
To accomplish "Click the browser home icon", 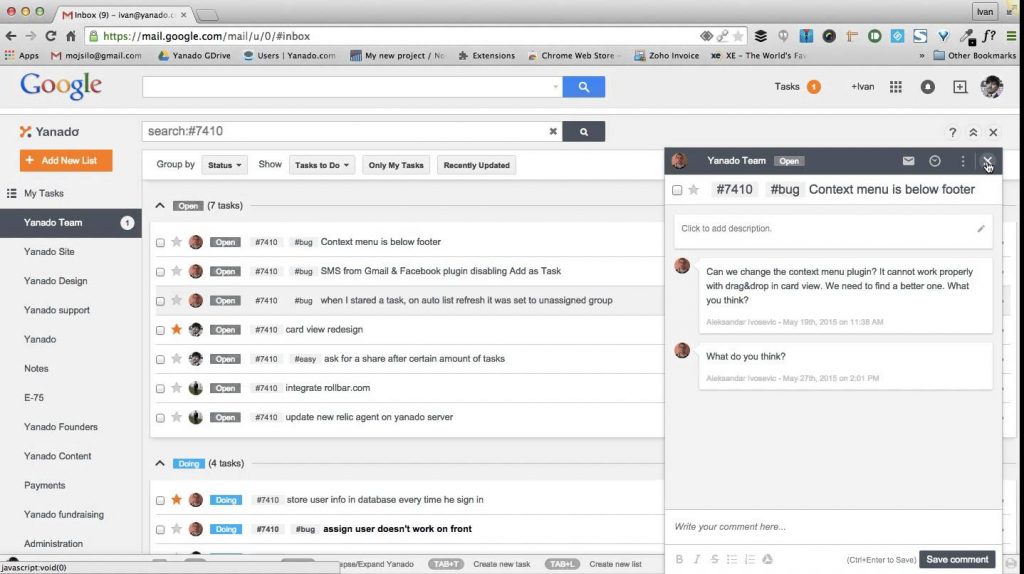I will click(71, 36).
